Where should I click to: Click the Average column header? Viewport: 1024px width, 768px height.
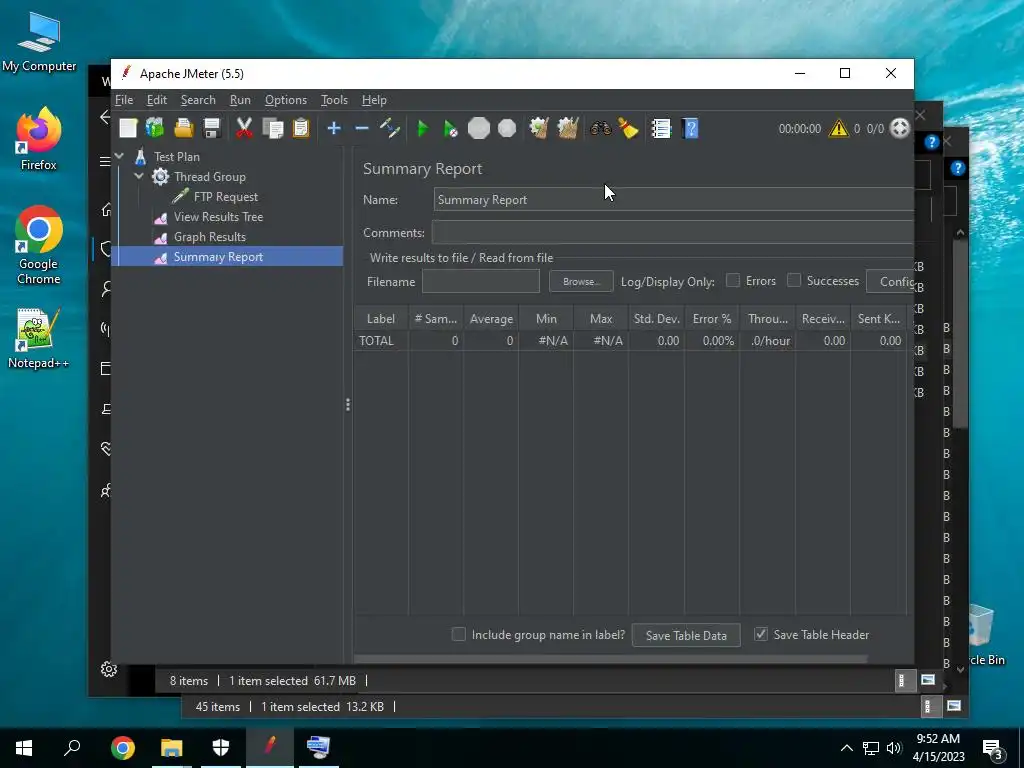[491, 319]
